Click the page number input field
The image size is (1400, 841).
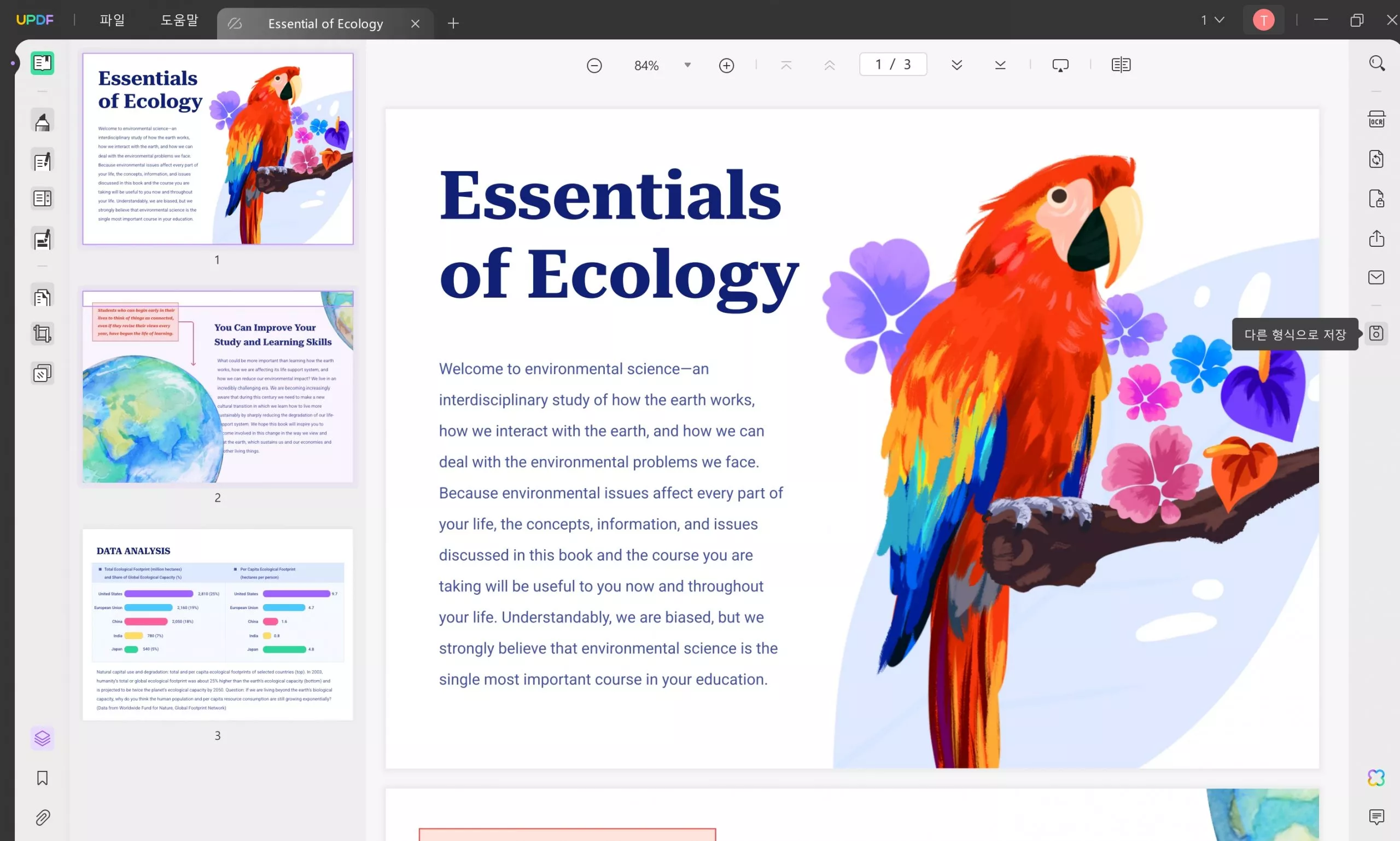pos(893,65)
